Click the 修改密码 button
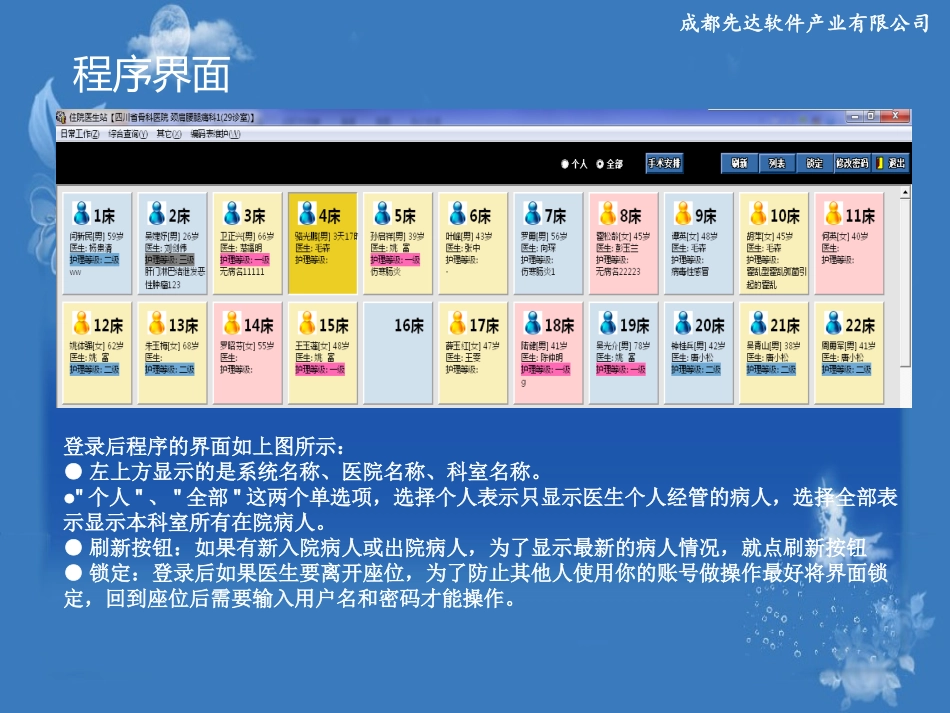Viewport: 950px width, 713px height. (852, 164)
